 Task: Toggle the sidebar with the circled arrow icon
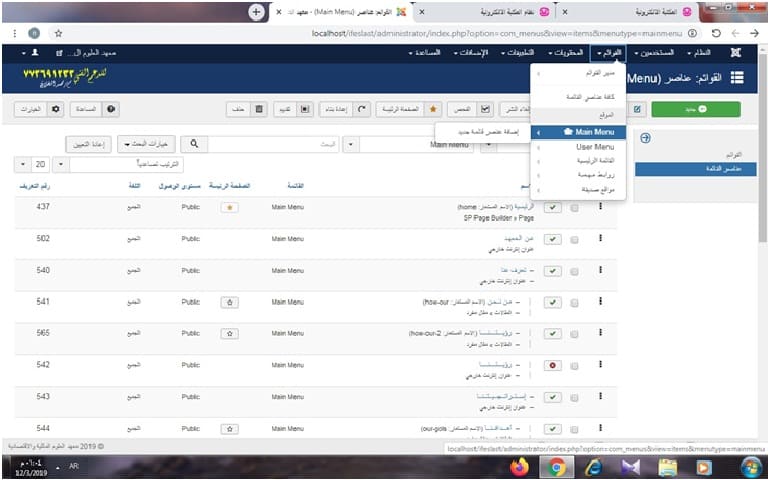pos(645,139)
